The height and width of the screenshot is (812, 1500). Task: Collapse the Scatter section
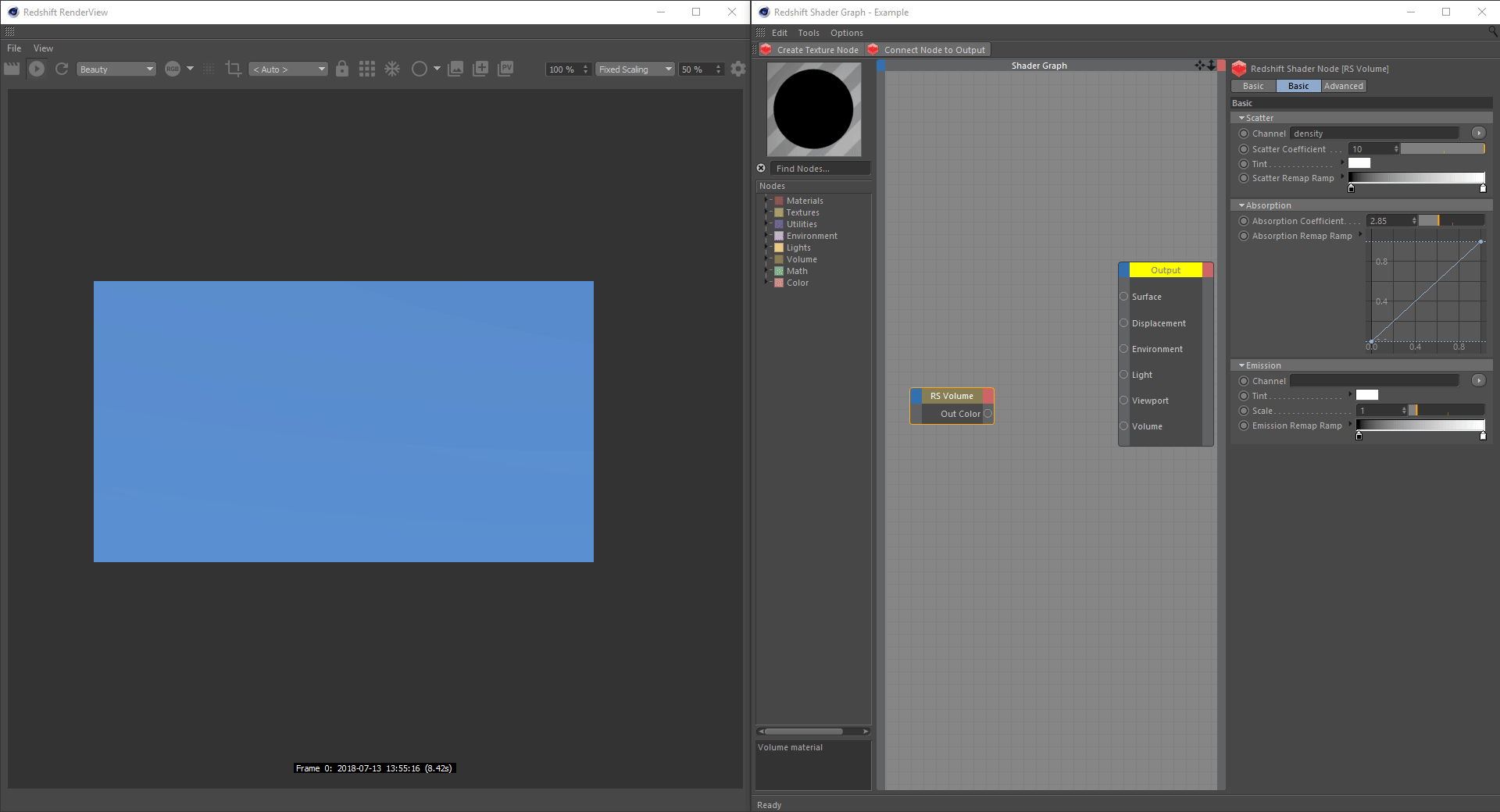click(1241, 118)
